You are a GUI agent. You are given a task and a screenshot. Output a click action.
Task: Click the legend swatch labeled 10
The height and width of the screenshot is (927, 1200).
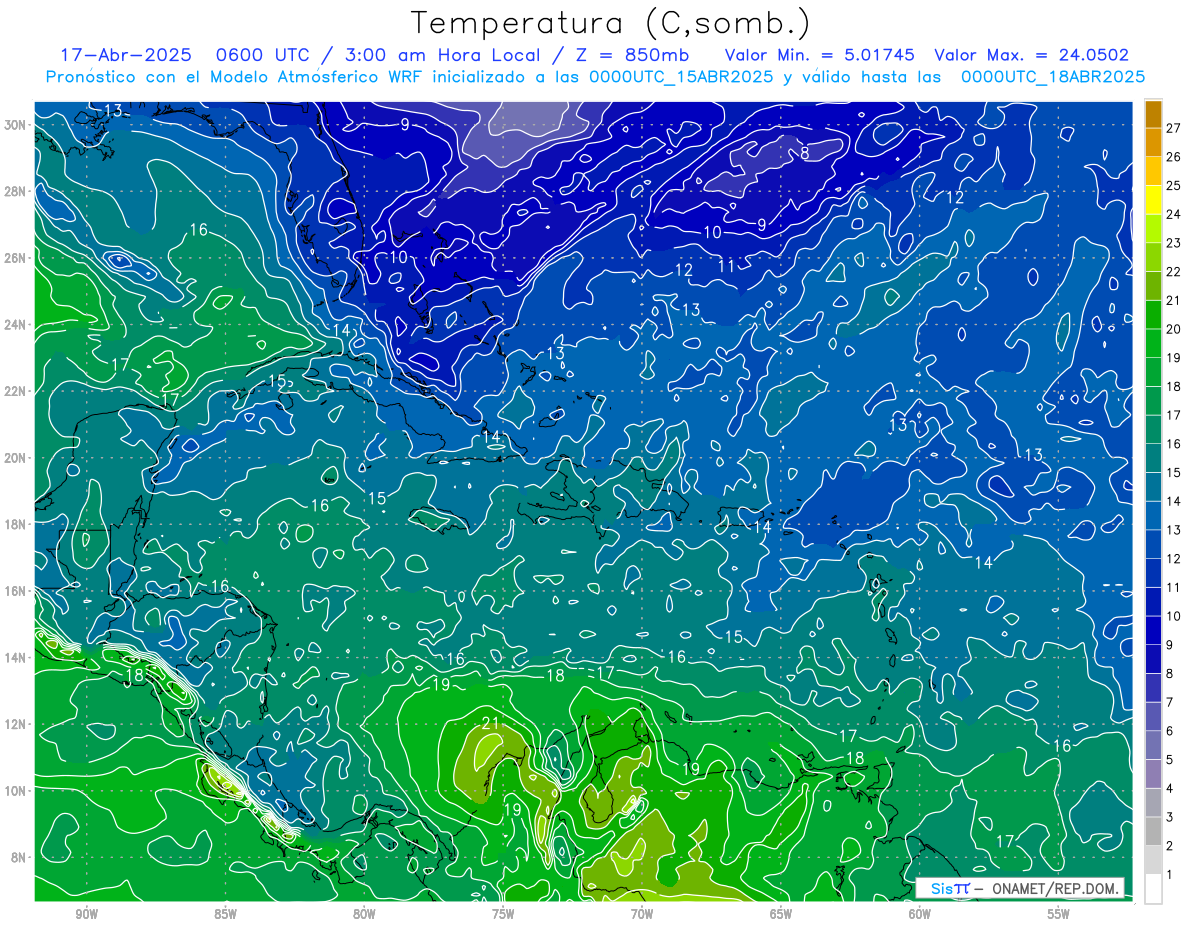point(1153,602)
